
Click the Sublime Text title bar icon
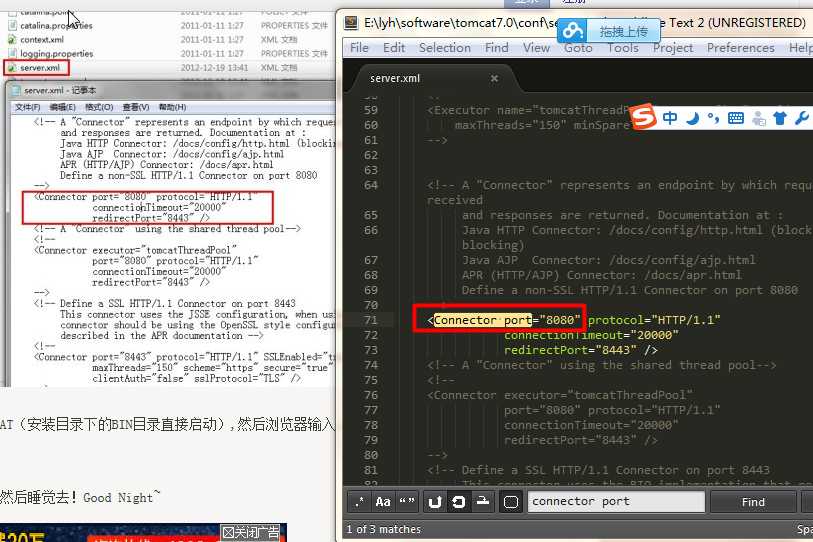352,22
